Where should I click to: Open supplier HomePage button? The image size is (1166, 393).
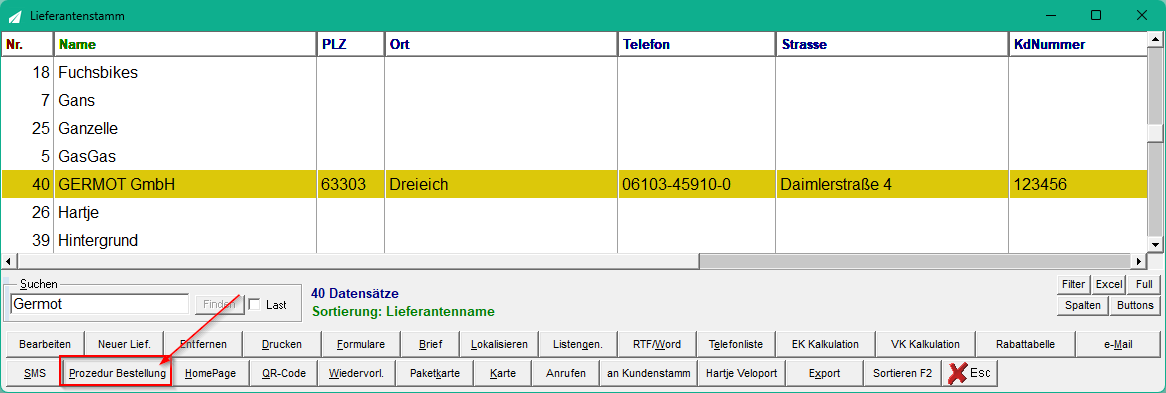click(210, 373)
